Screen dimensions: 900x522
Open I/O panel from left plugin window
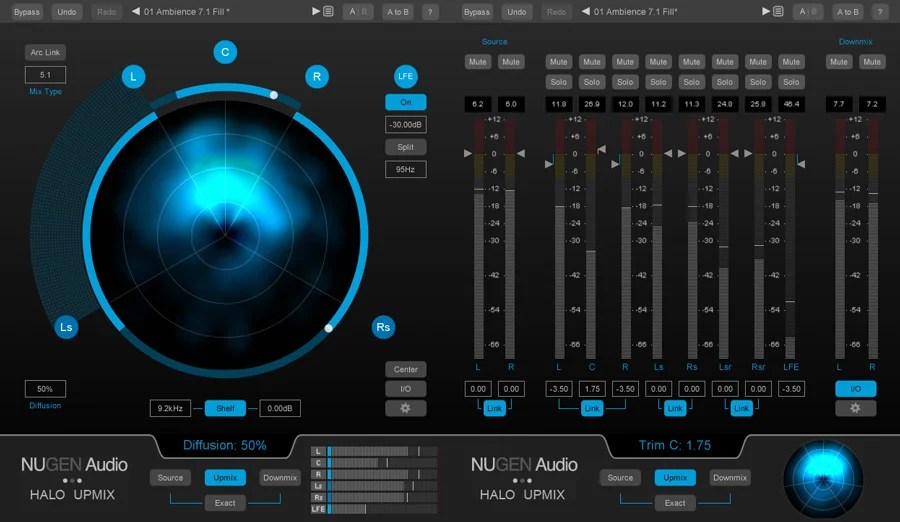tap(405, 389)
